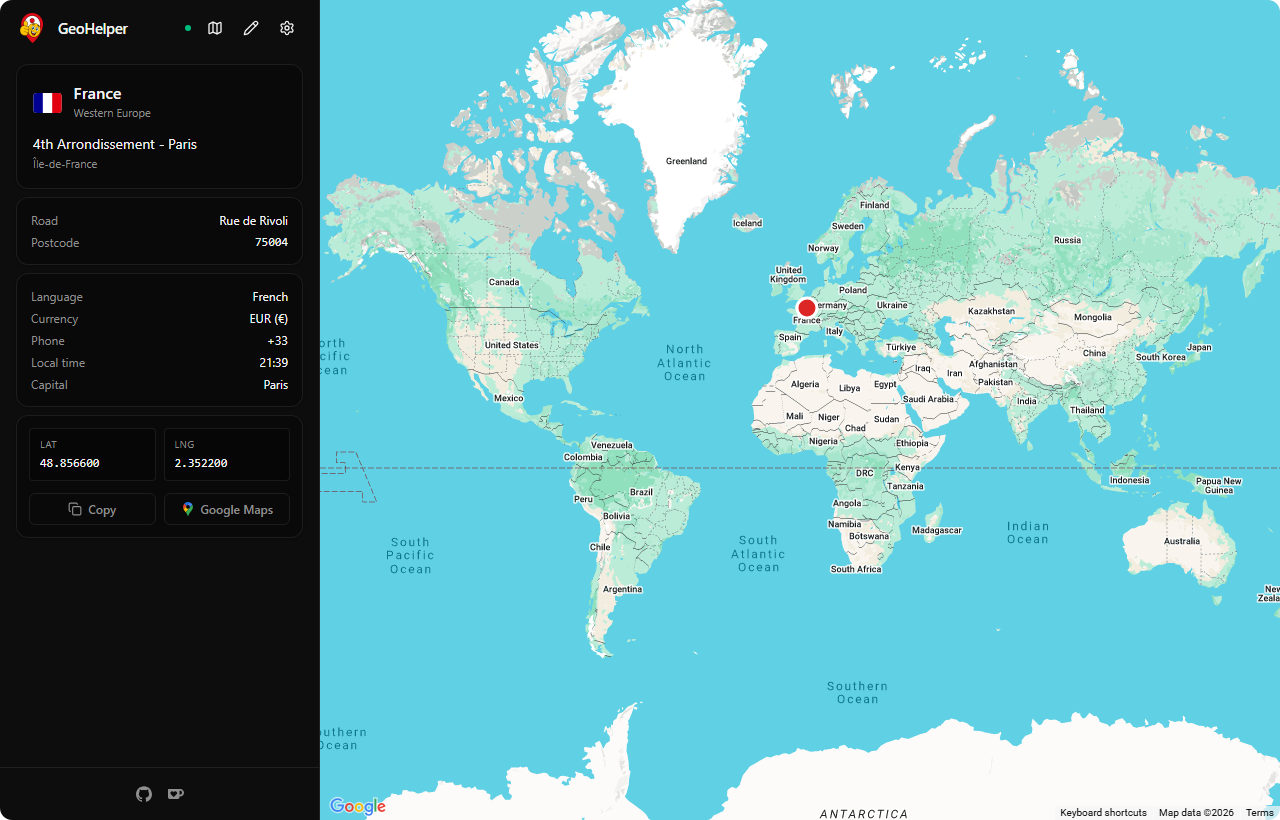Copy the coordinates with Copy button
This screenshot has height=820, width=1280.
coord(92,509)
